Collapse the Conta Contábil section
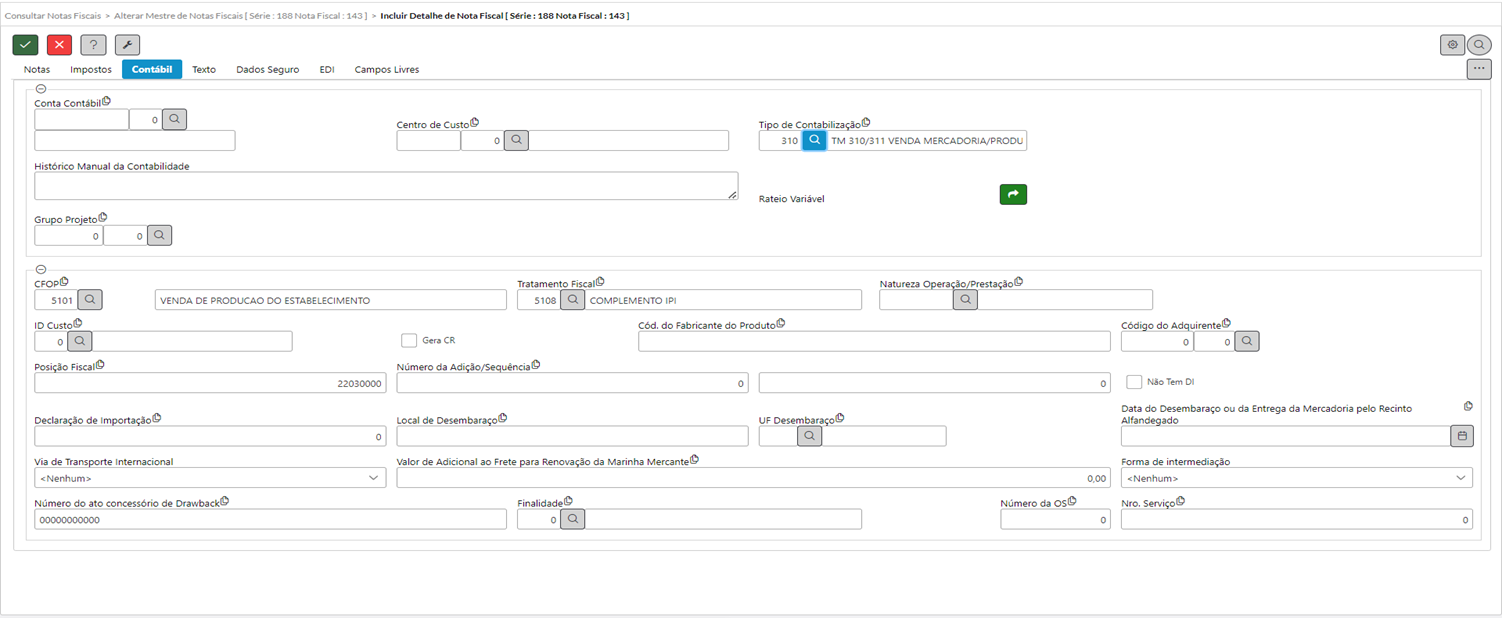The image size is (1502, 618). click(41, 89)
